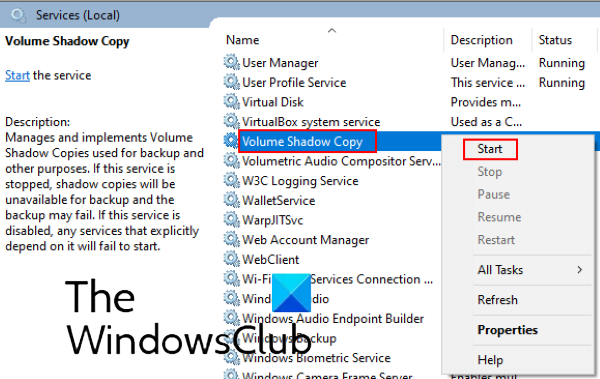Select the Windows Biometric Service row
Screen dimensions: 600x379
pyautogui.click(x=316, y=358)
